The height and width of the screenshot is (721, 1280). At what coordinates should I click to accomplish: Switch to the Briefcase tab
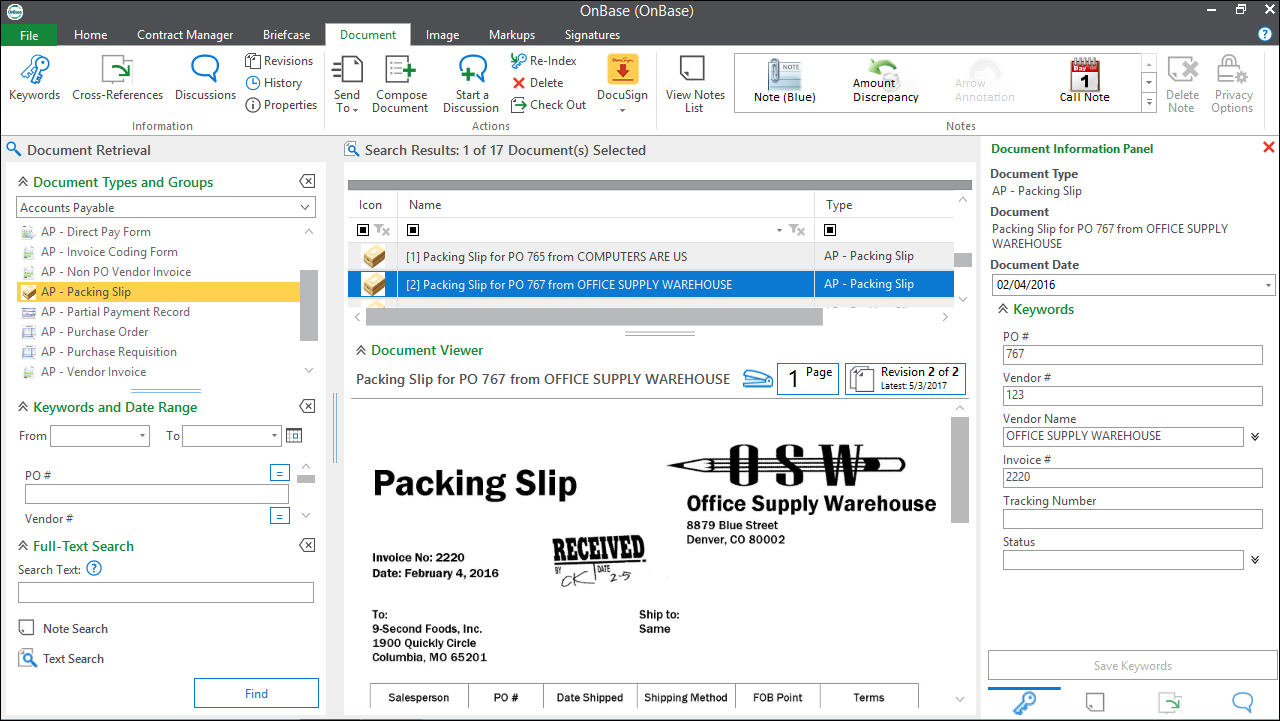click(x=286, y=35)
